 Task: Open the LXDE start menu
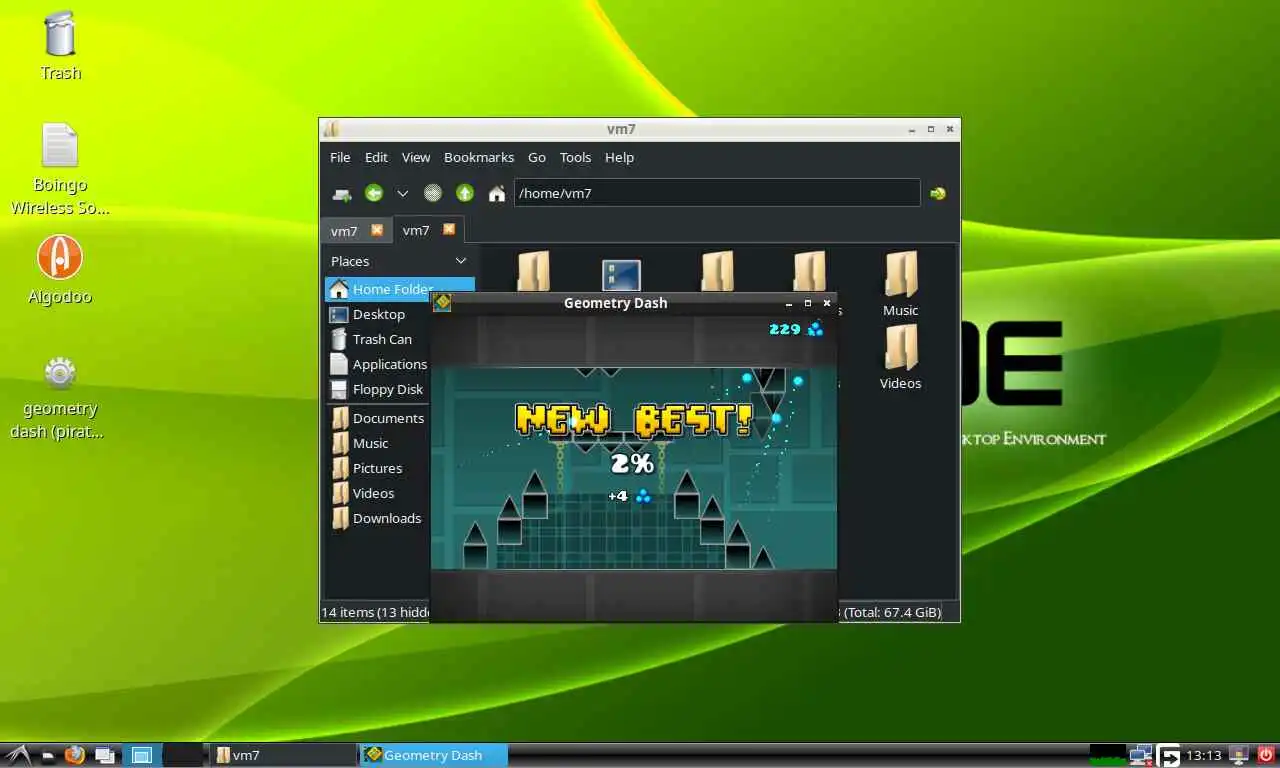coord(17,755)
